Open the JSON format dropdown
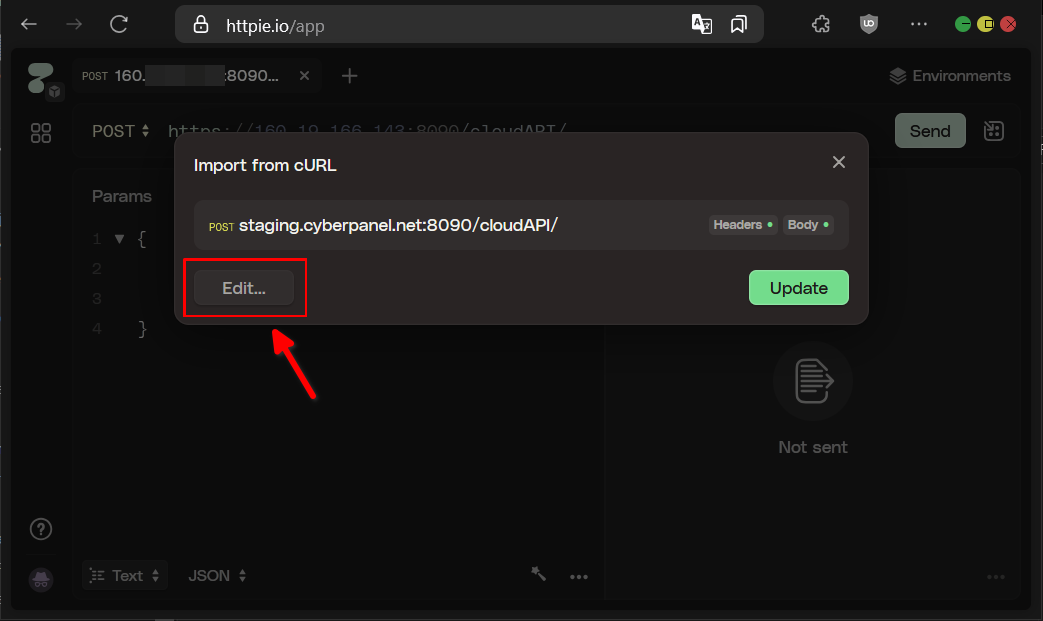Viewport: 1043px width, 621px height. tap(217, 576)
